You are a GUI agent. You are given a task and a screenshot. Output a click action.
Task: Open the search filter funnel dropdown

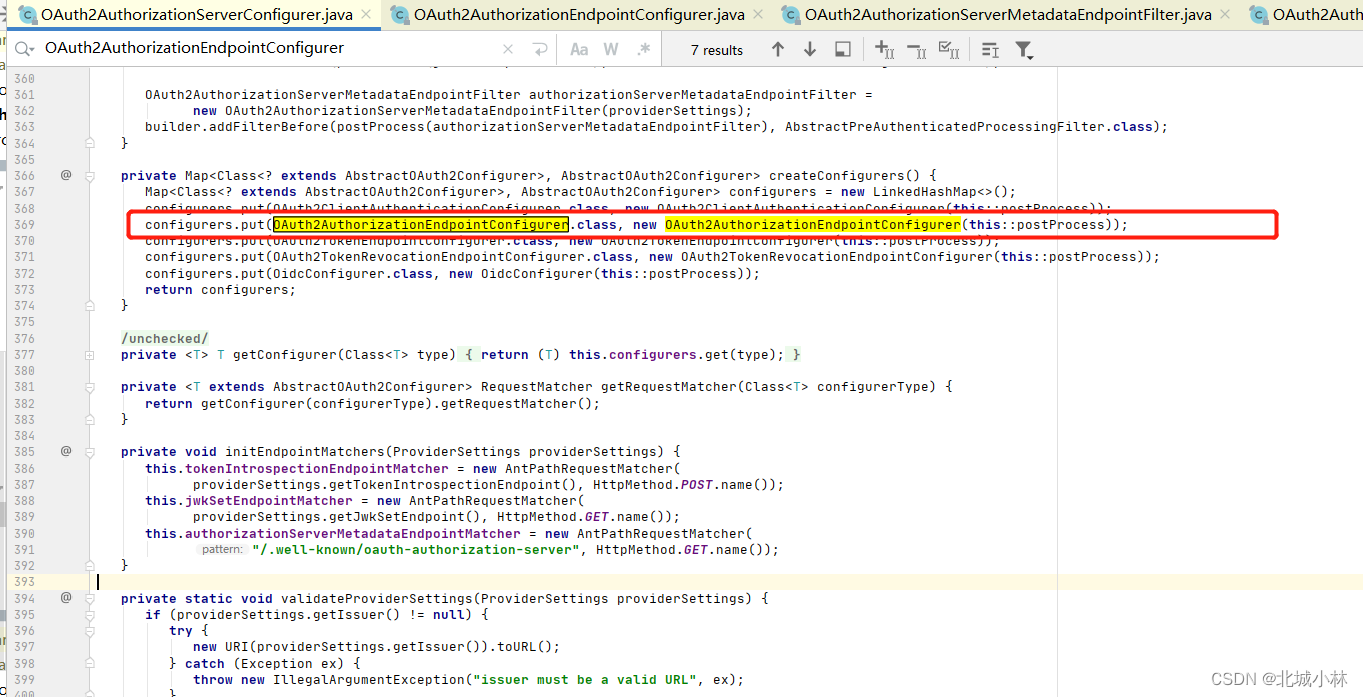pyautogui.click(x=1024, y=49)
